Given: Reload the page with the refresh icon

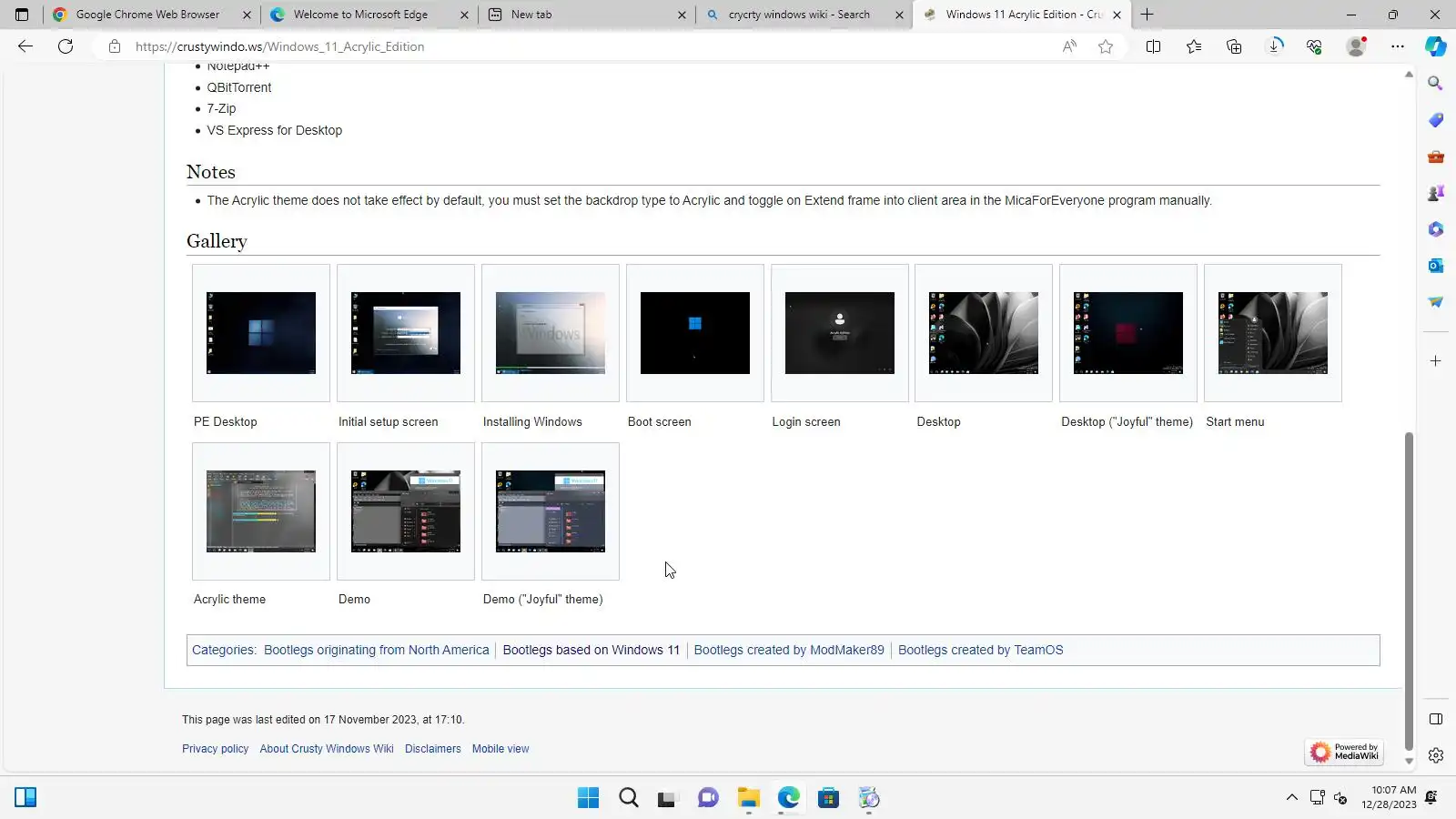Looking at the screenshot, I should [x=66, y=46].
